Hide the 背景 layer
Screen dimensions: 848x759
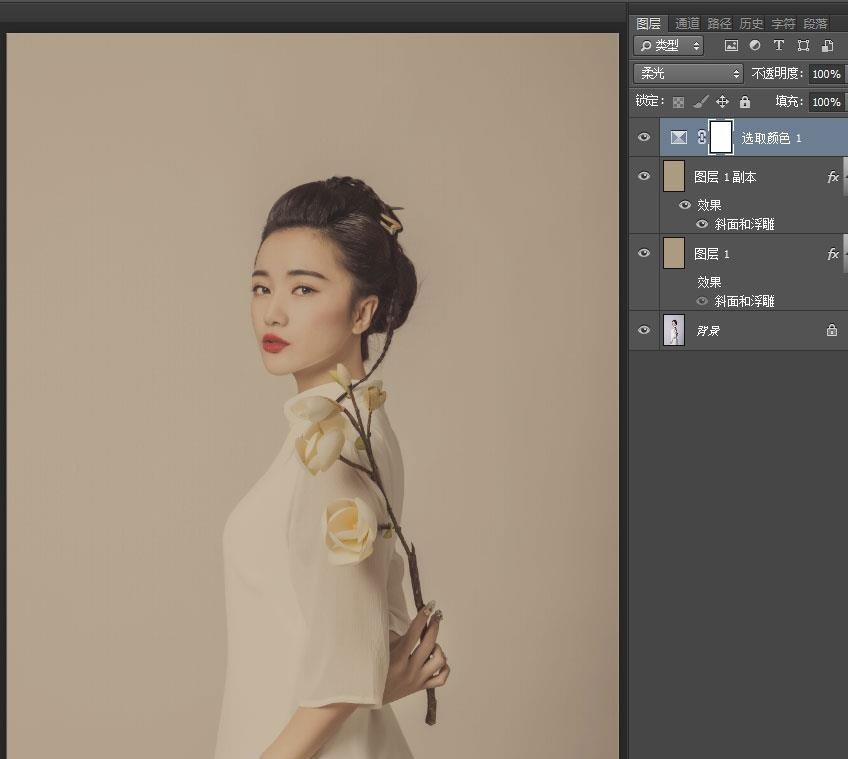(x=644, y=330)
